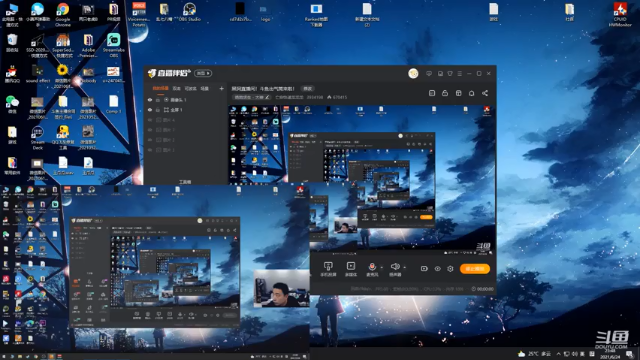Open the Adobe Premiere desktop shortcut

click(88, 45)
